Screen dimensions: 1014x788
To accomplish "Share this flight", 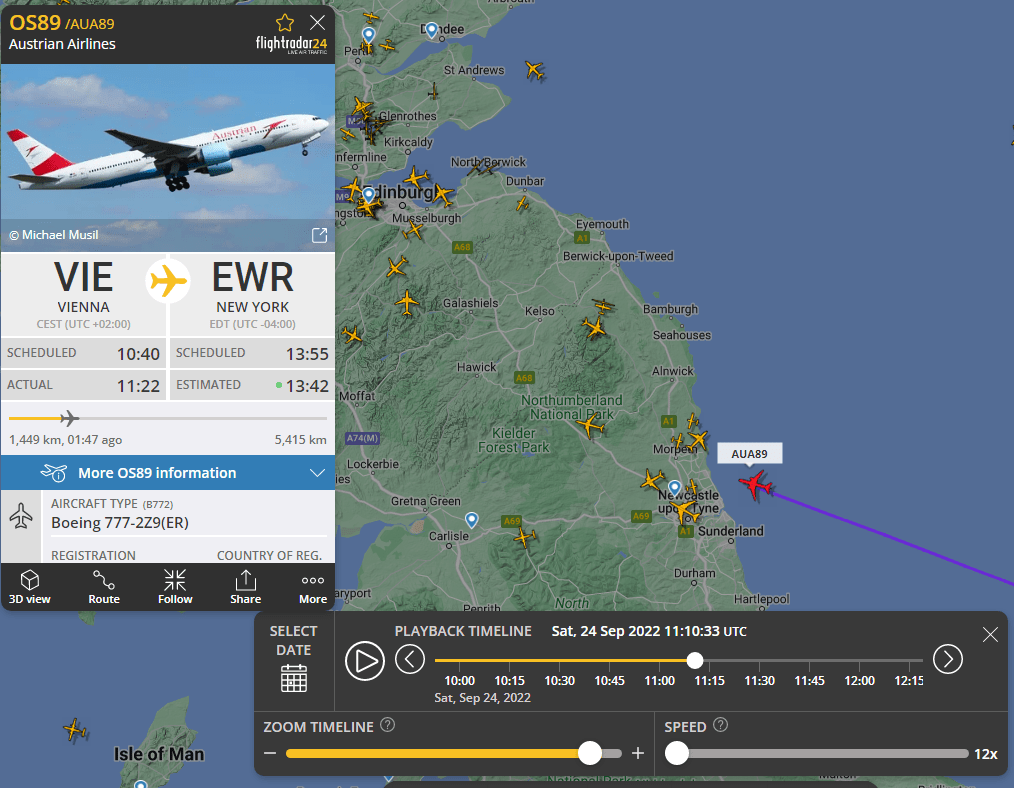I will coord(246,587).
